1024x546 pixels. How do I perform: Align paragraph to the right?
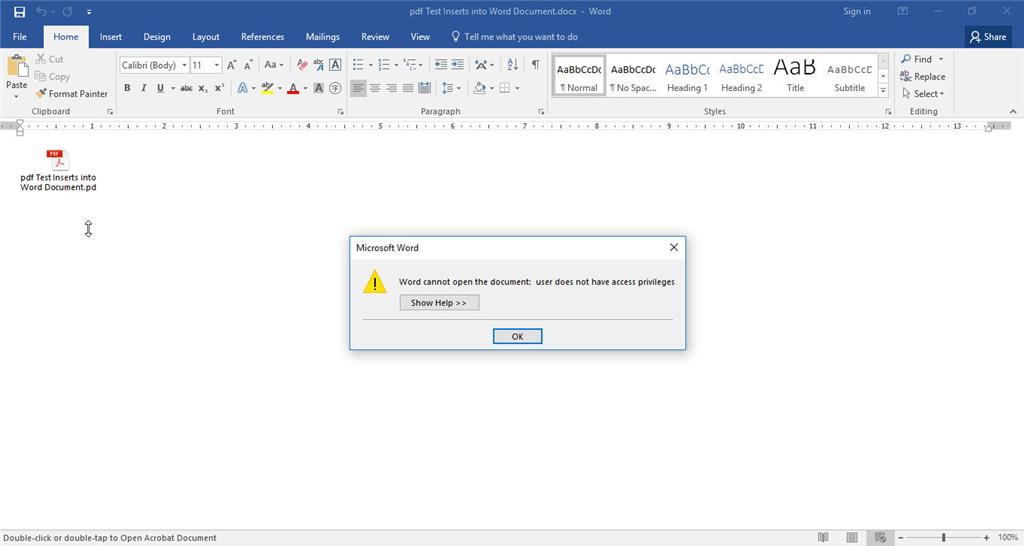391,88
